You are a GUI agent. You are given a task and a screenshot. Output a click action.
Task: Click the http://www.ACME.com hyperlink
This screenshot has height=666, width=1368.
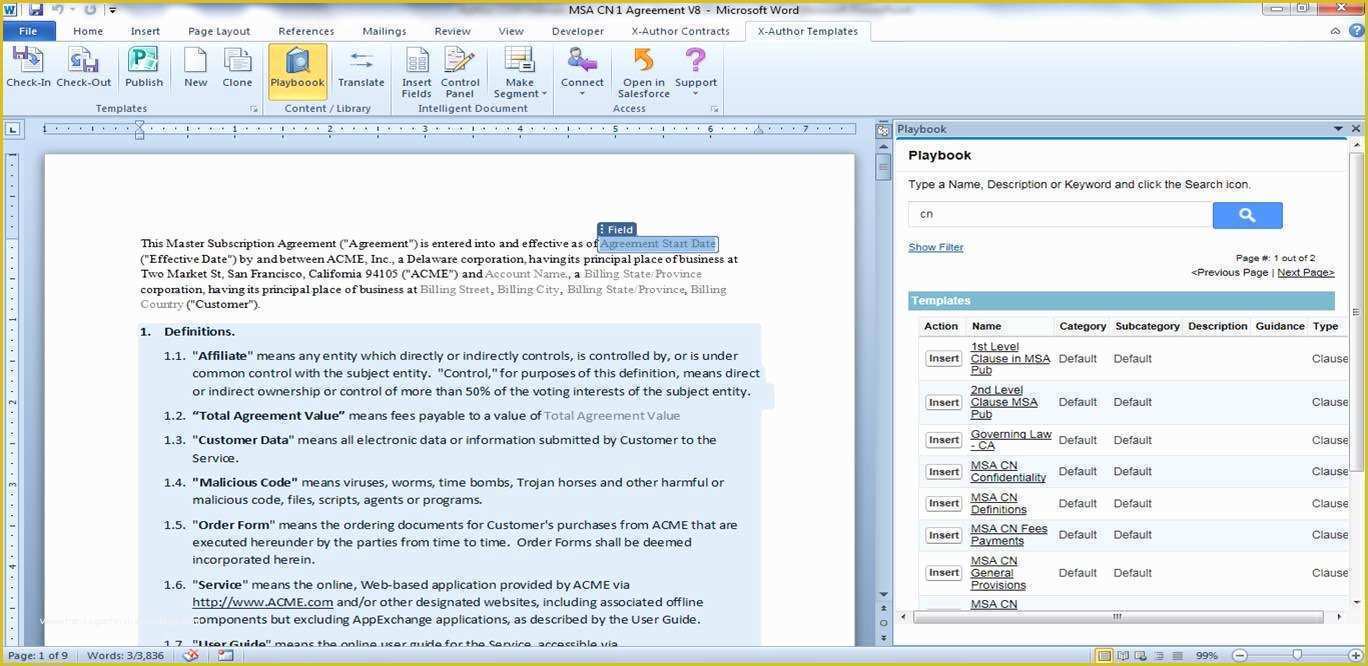coord(263,602)
